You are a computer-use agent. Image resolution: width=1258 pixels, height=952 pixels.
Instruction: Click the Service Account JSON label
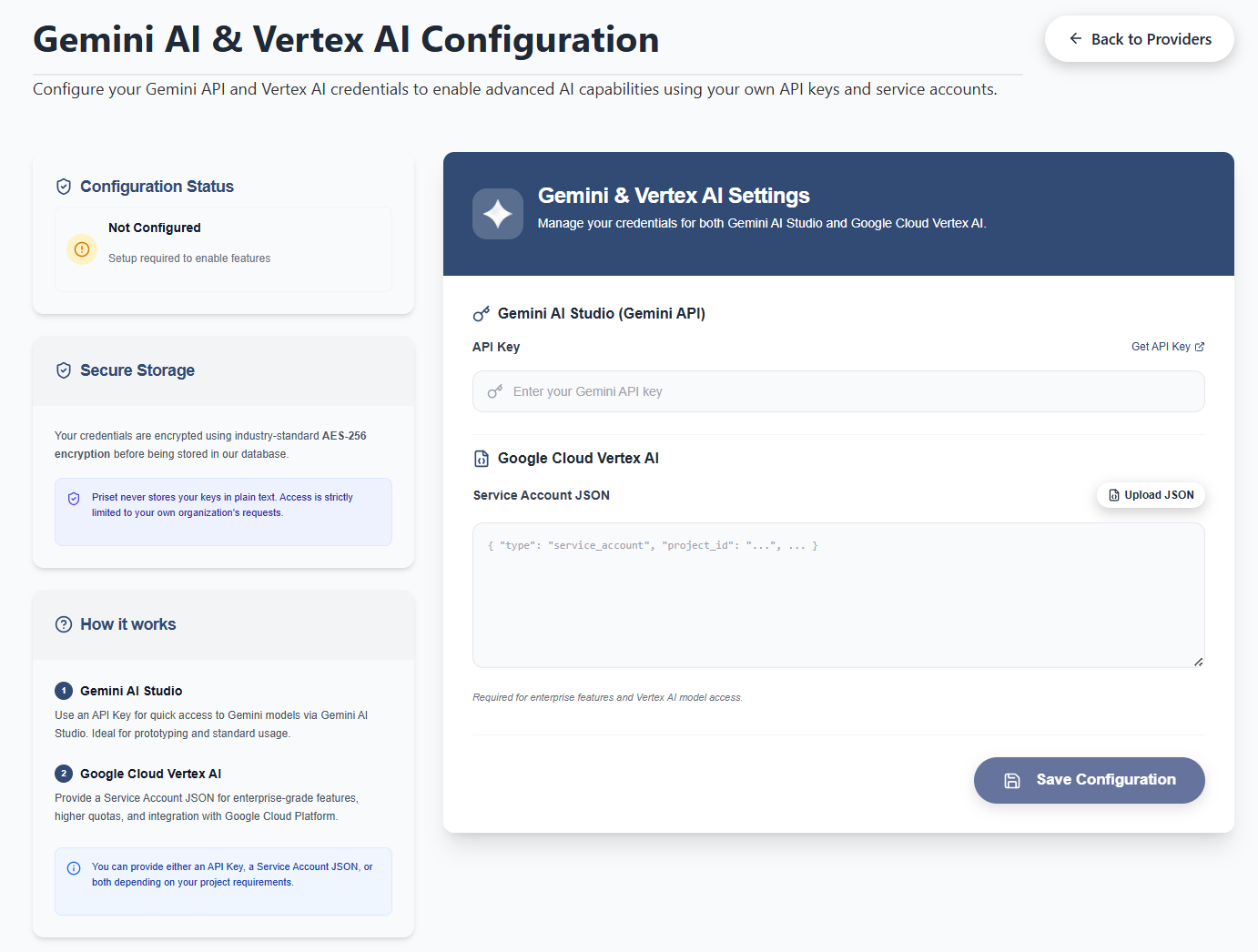[x=542, y=495]
